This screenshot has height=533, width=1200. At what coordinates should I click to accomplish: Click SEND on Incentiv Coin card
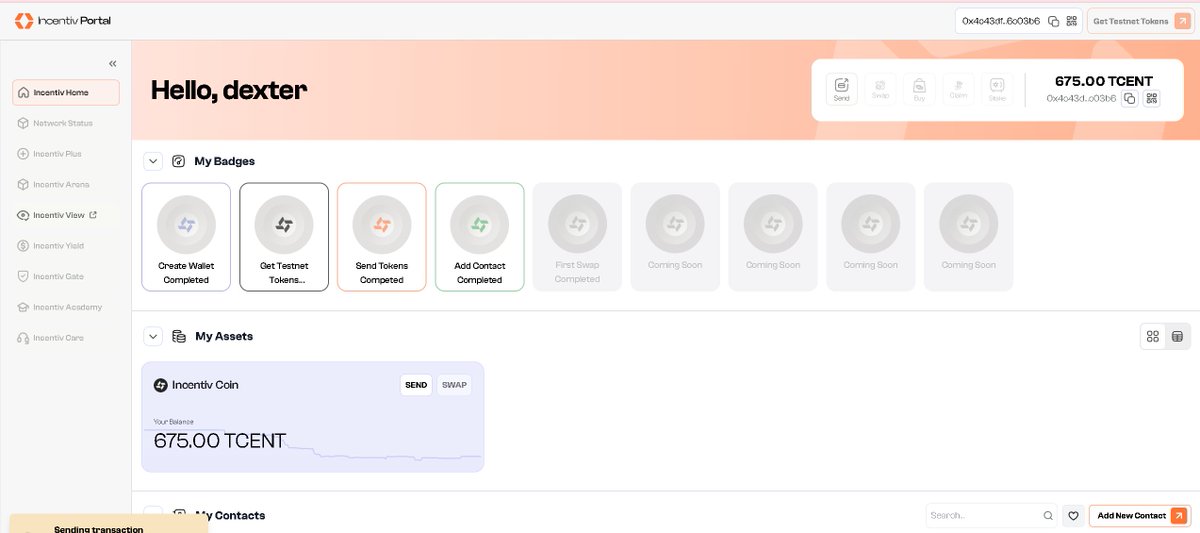[416, 385]
